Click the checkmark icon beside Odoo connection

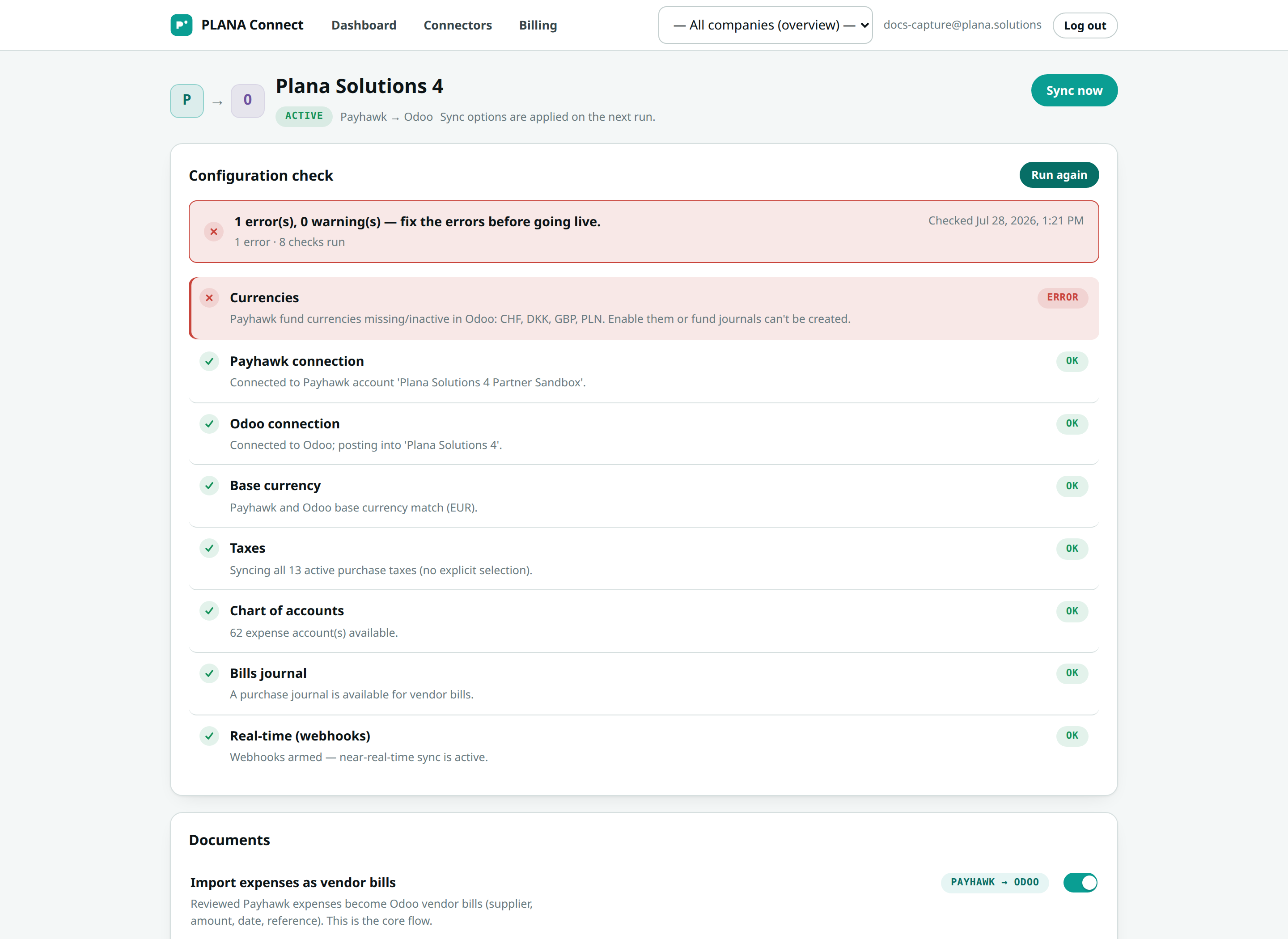click(209, 423)
